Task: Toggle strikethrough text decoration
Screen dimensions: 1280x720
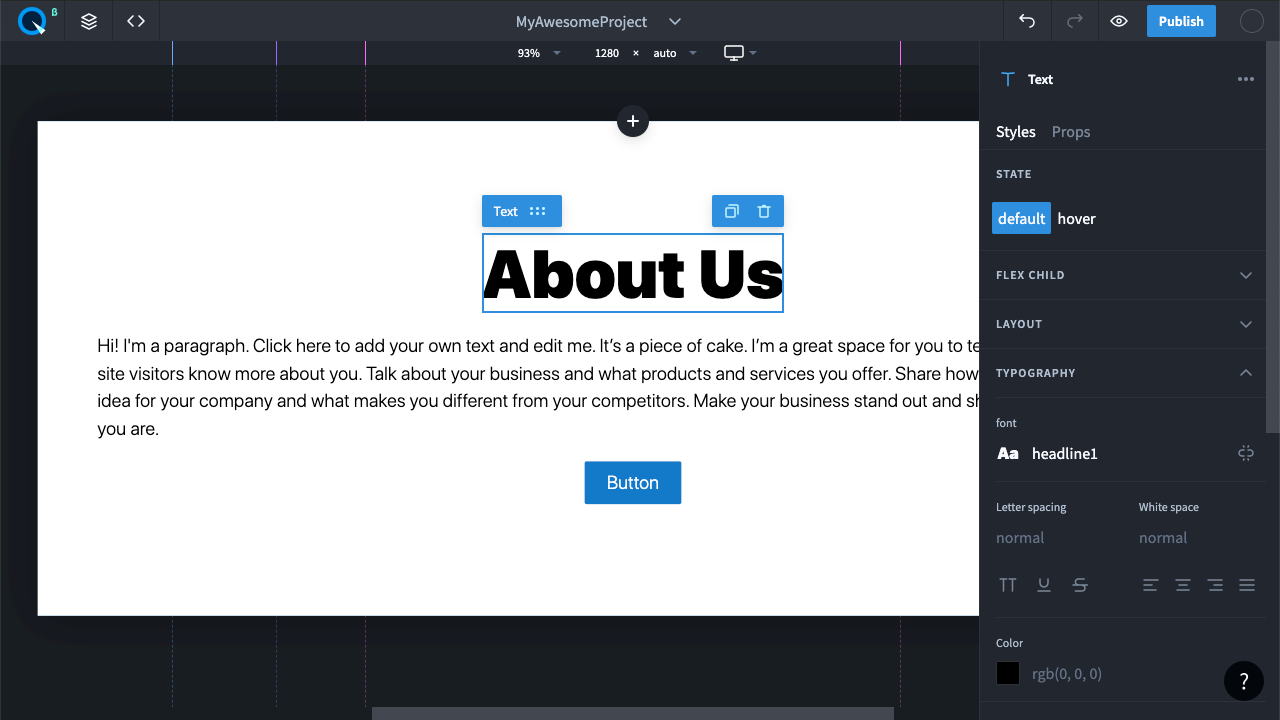Action: click(1080, 585)
